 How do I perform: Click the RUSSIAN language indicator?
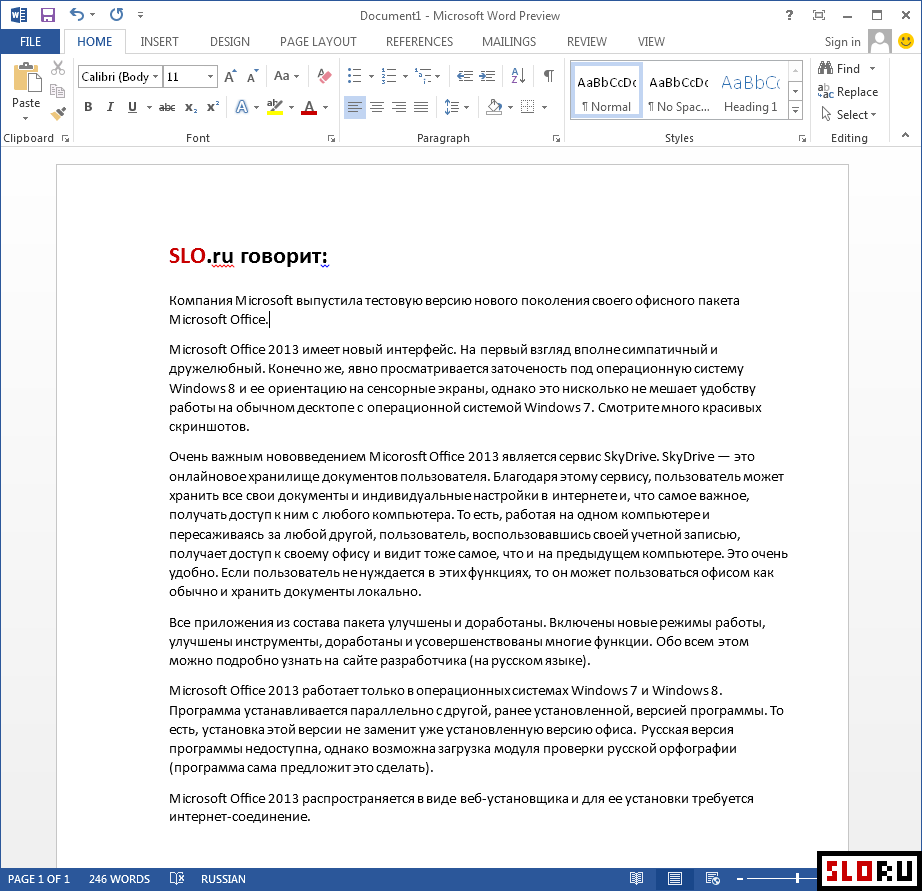coord(223,879)
